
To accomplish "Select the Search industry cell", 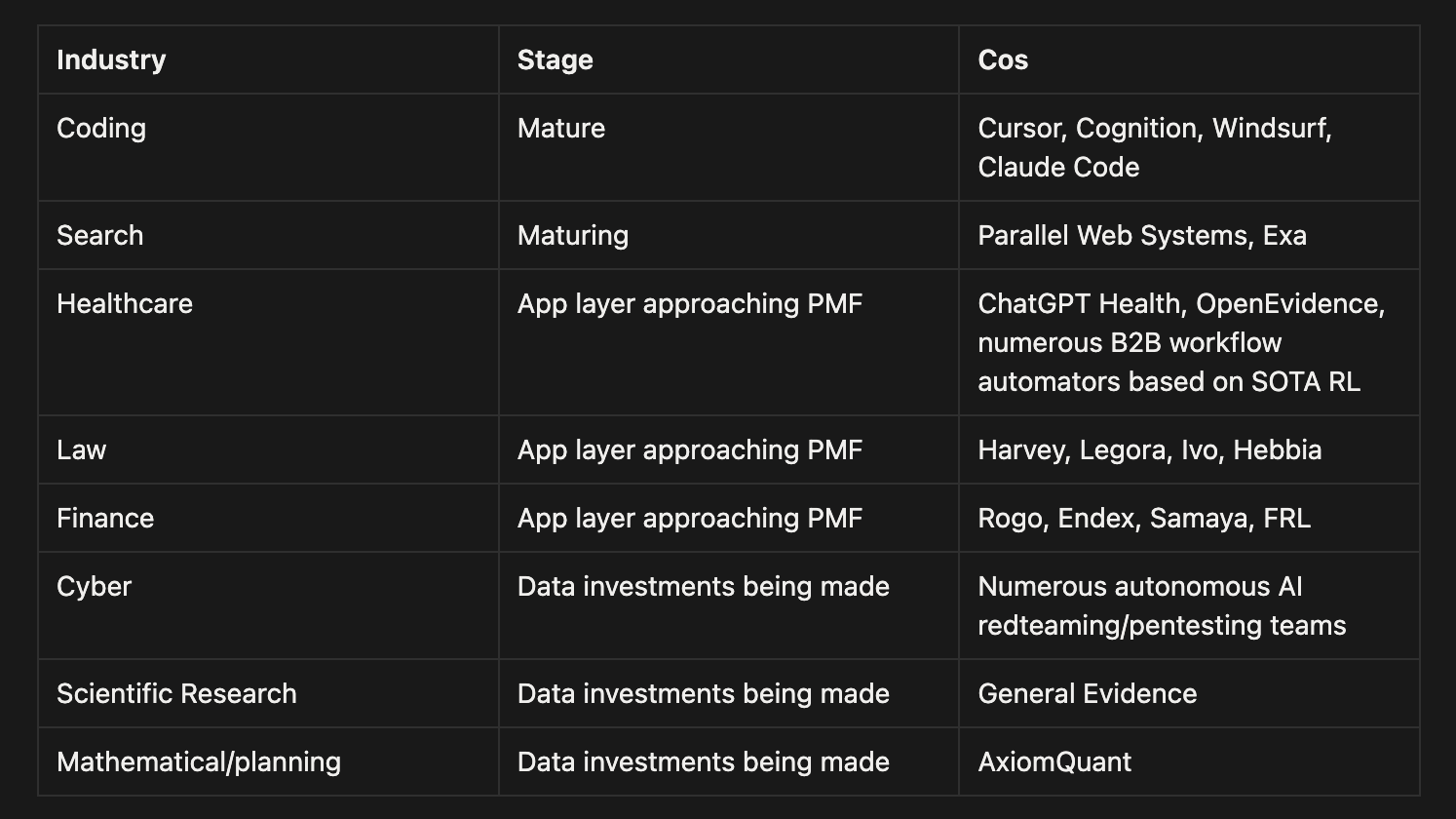I will [x=268, y=235].
